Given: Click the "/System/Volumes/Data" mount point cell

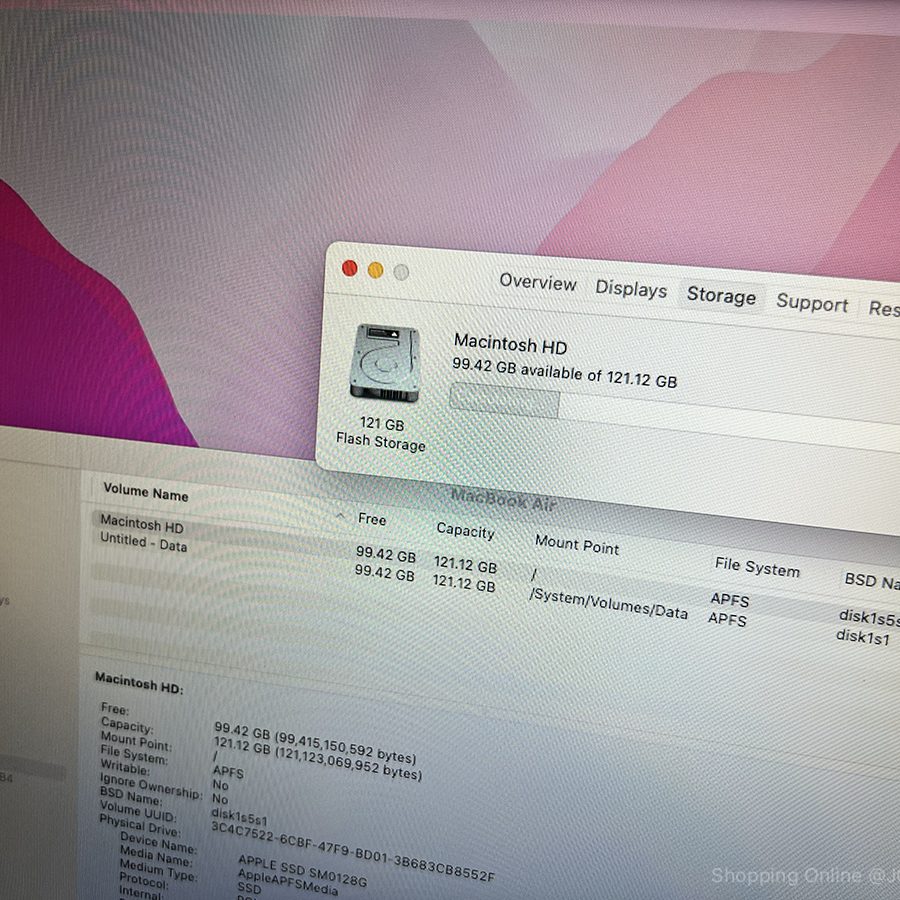Looking at the screenshot, I should click(x=608, y=604).
